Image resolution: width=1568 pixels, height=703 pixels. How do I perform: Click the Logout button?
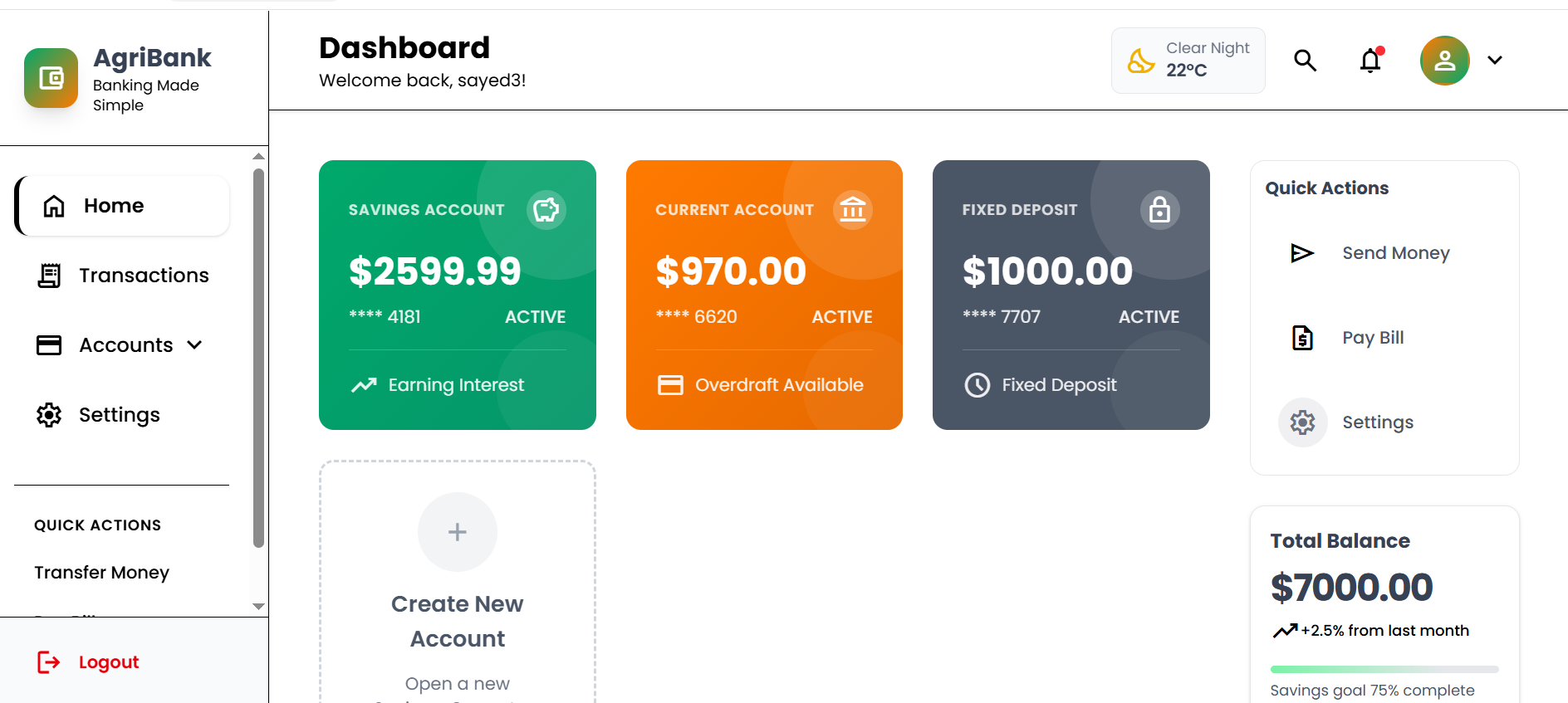point(86,662)
